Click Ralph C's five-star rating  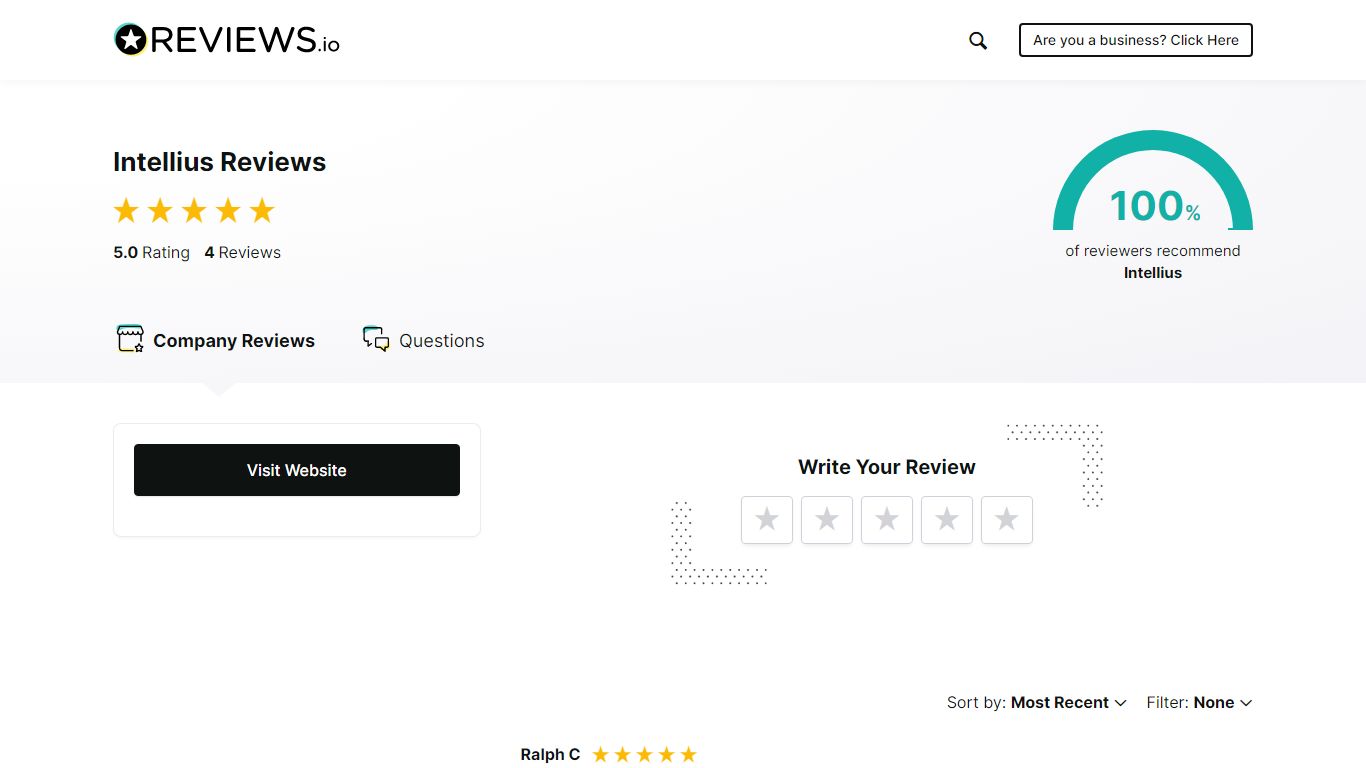click(645, 755)
